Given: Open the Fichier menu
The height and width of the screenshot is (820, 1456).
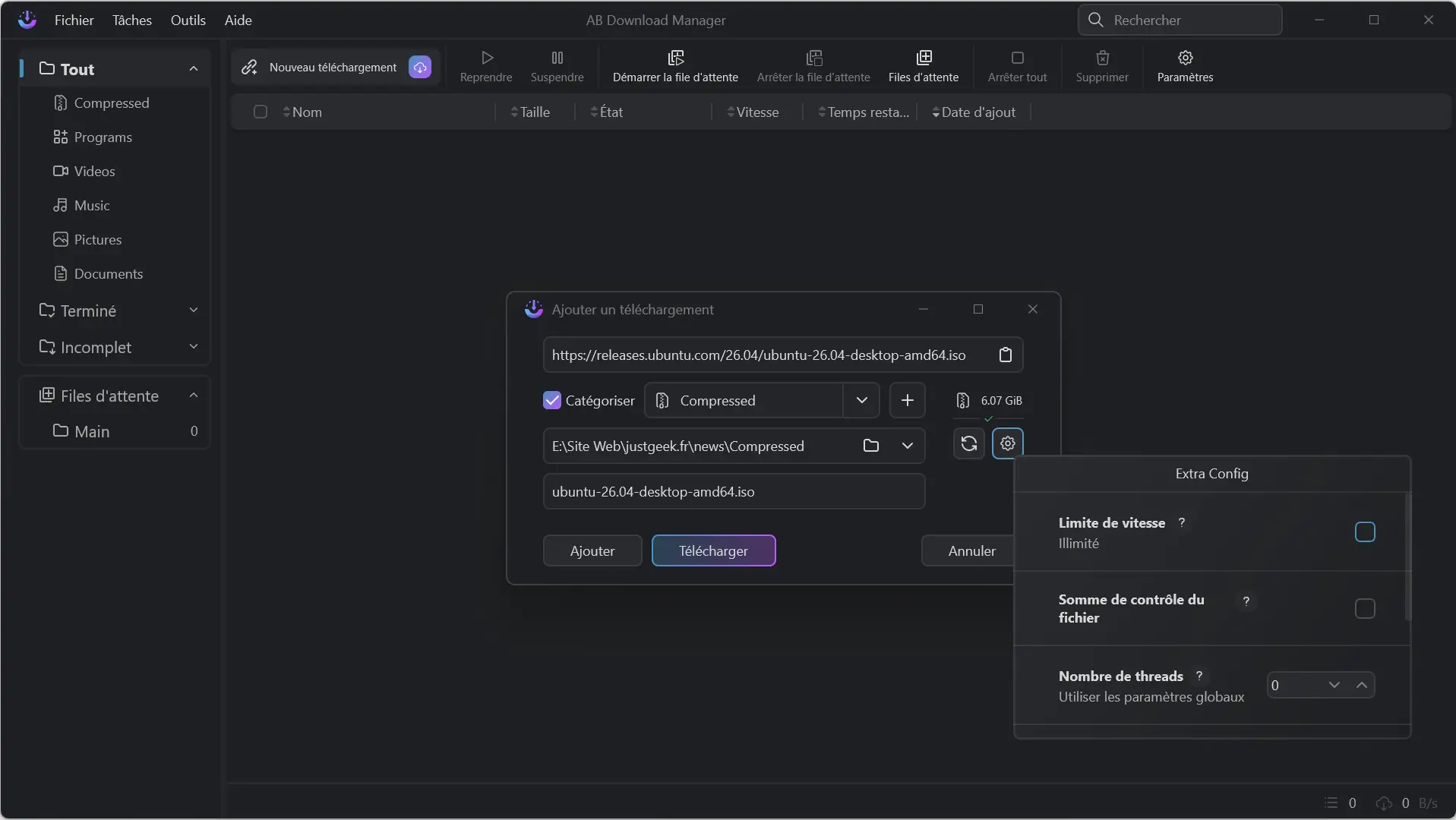Looking at the screenshot, I should [74, 20].
